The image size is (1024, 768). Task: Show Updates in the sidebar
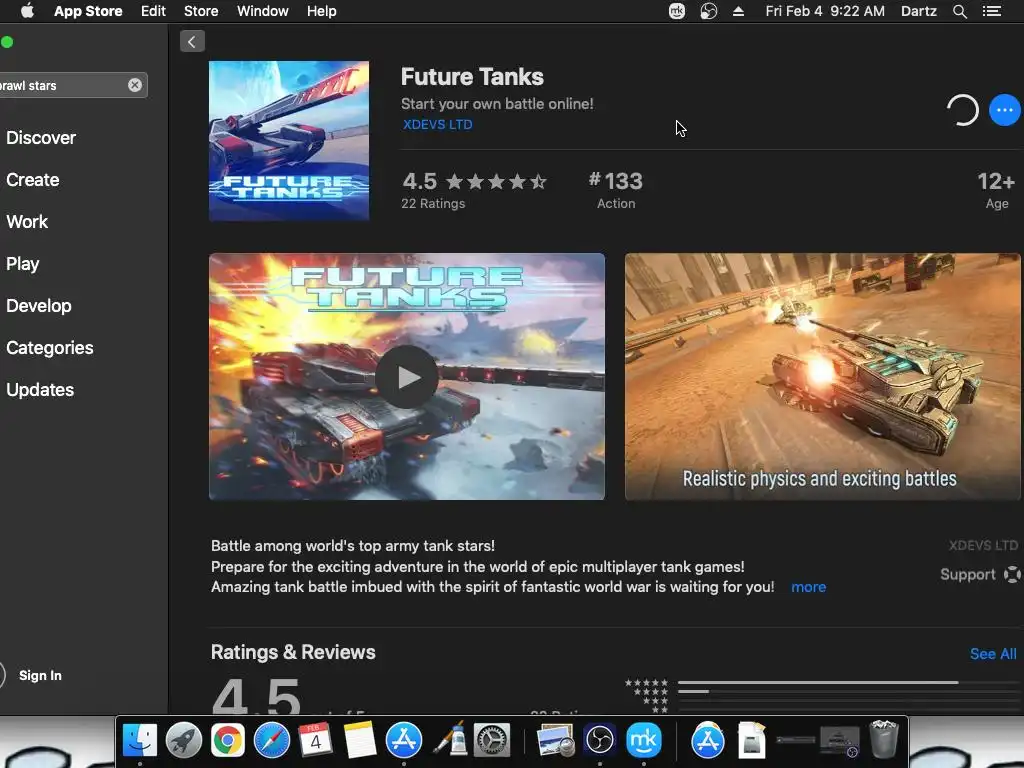(40, 390)
